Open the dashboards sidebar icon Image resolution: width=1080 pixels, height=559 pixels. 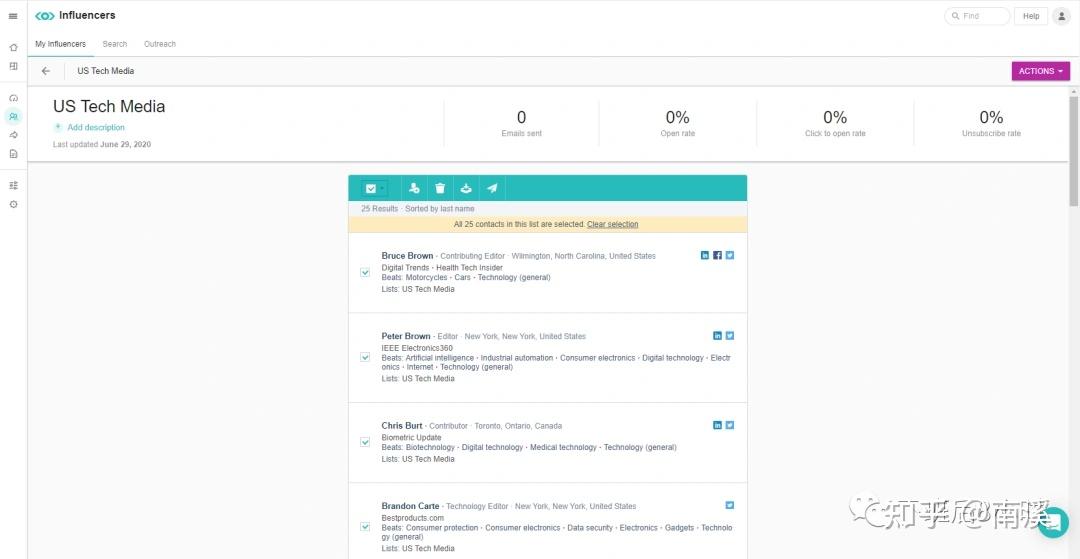point(13,66)
